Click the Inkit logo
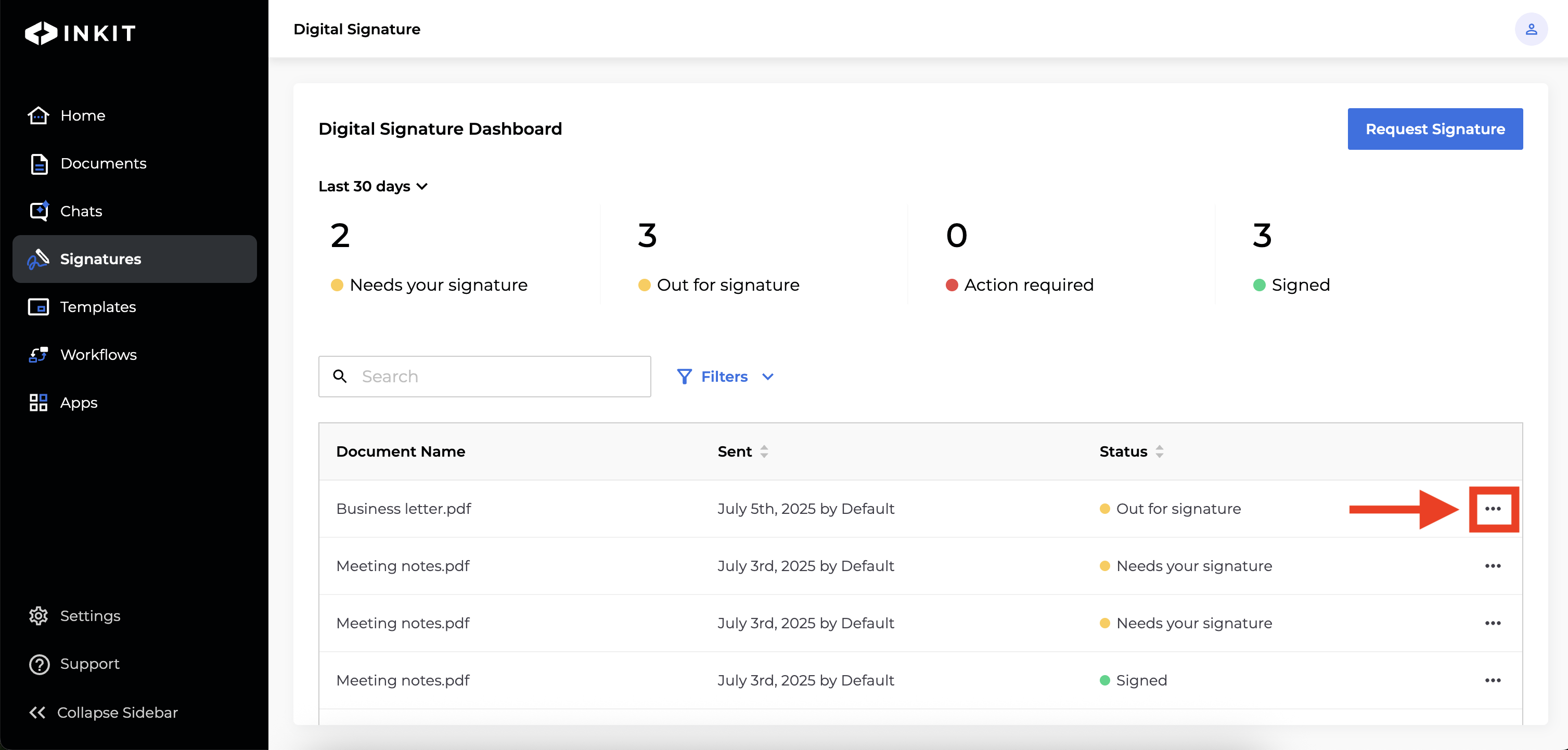This screenshot has width=1568, height=750. pyautogui.click(x=80, y=33)
